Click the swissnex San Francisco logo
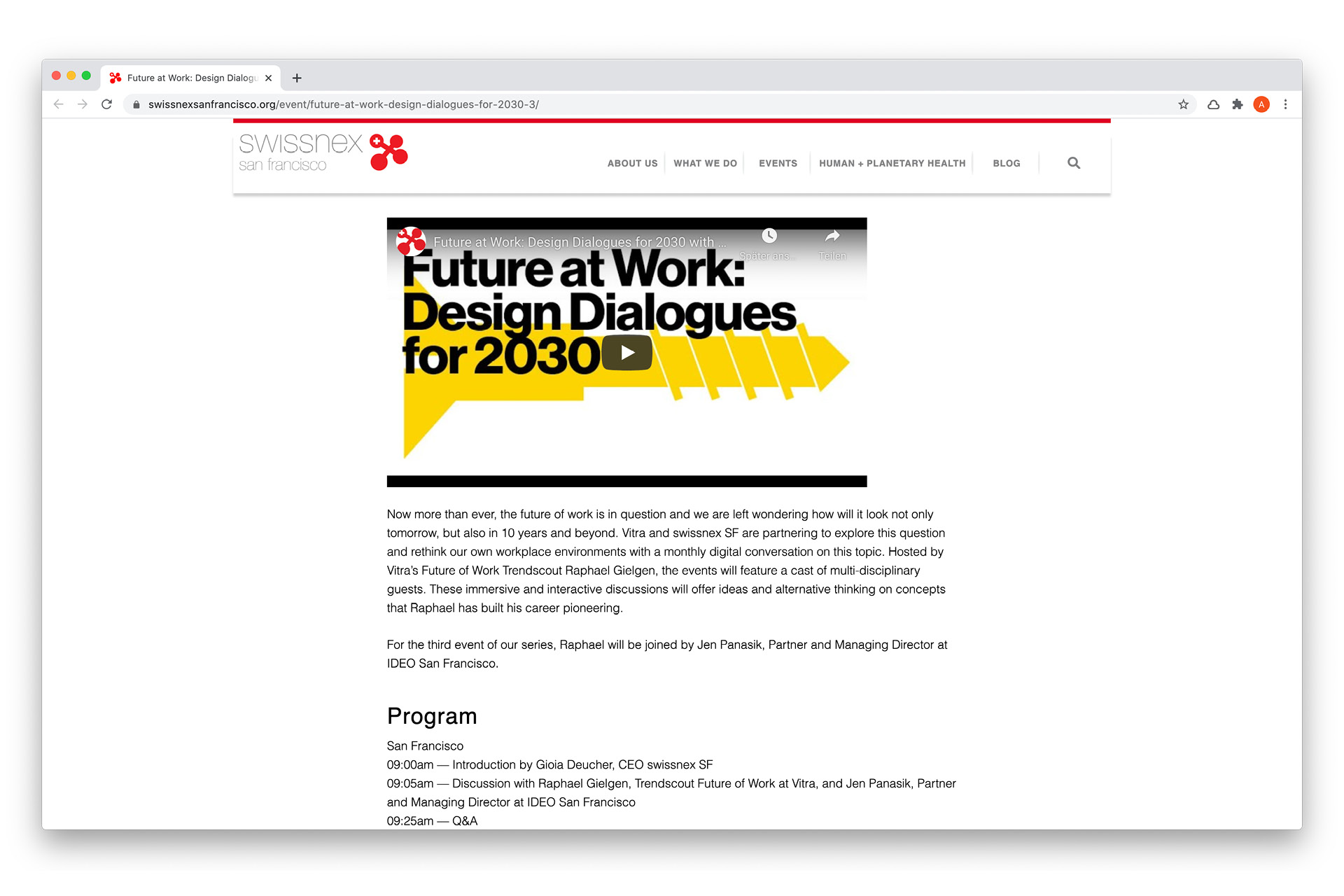This screenshot has height=896, width=1344. (x=323, y=152)
